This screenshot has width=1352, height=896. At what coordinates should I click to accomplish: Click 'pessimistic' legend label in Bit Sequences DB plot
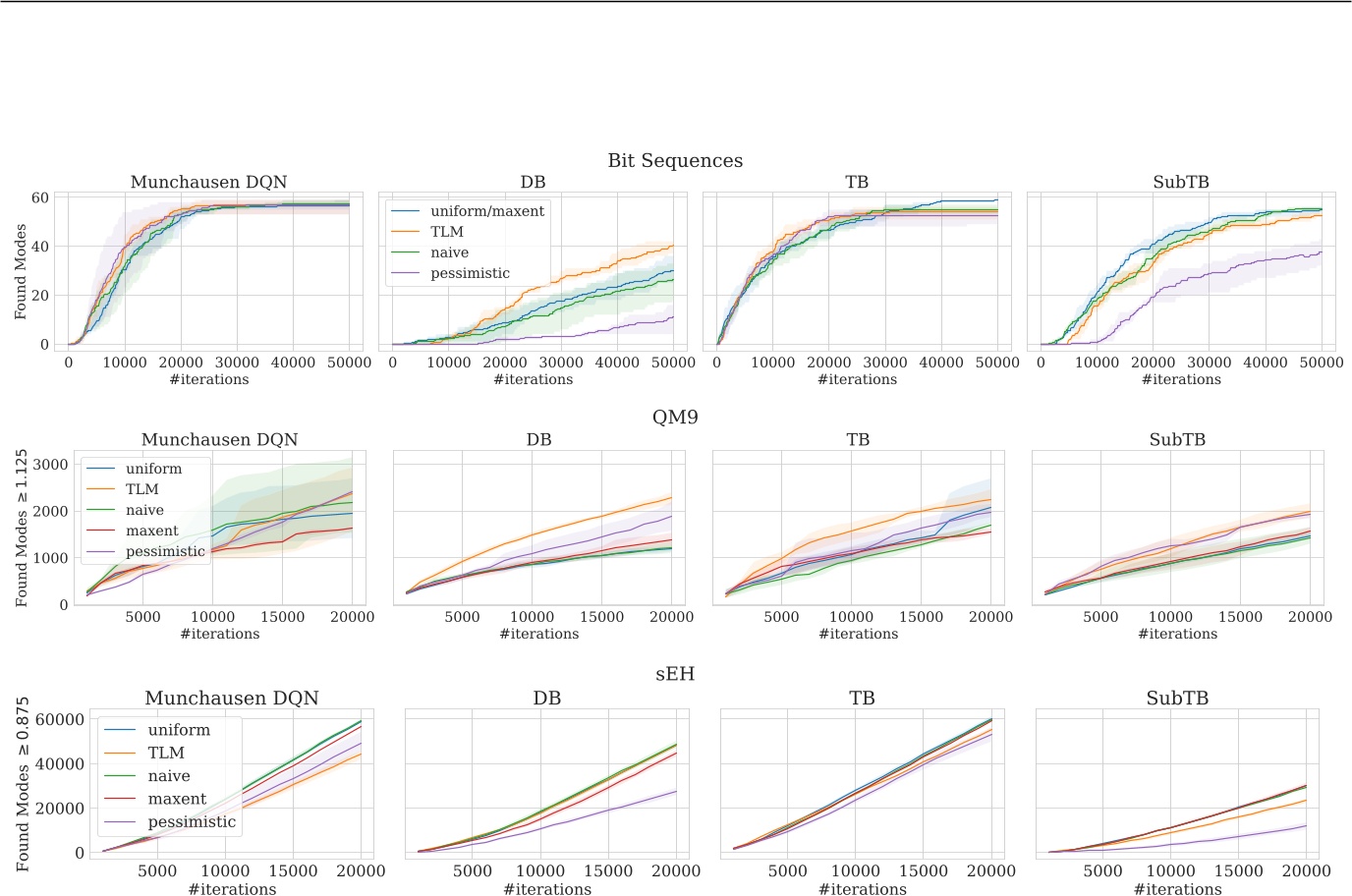click(x=470, y=273)
